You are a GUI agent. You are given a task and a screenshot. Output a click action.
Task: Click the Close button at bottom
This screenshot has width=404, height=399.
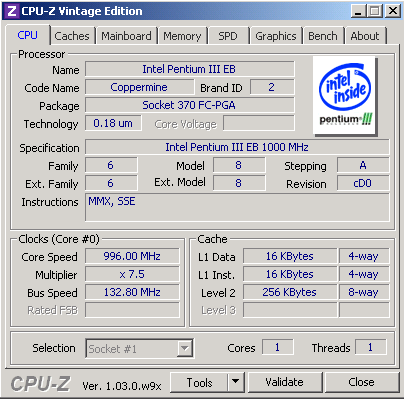tap(361, 382)
